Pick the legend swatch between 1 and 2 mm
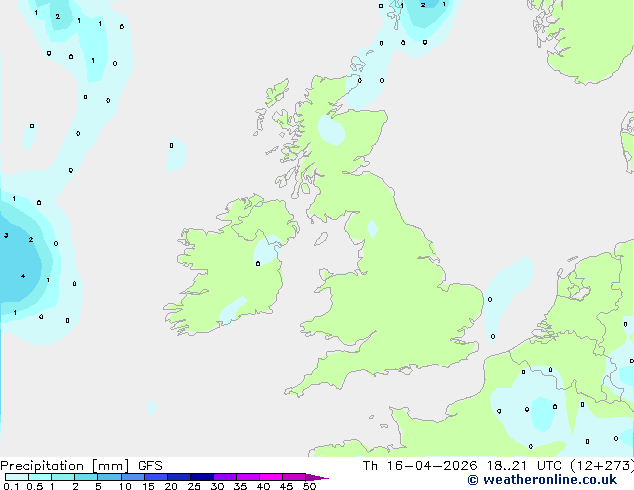Image resolution: width=634 pixels, height=490 pixels. (63, 477)
